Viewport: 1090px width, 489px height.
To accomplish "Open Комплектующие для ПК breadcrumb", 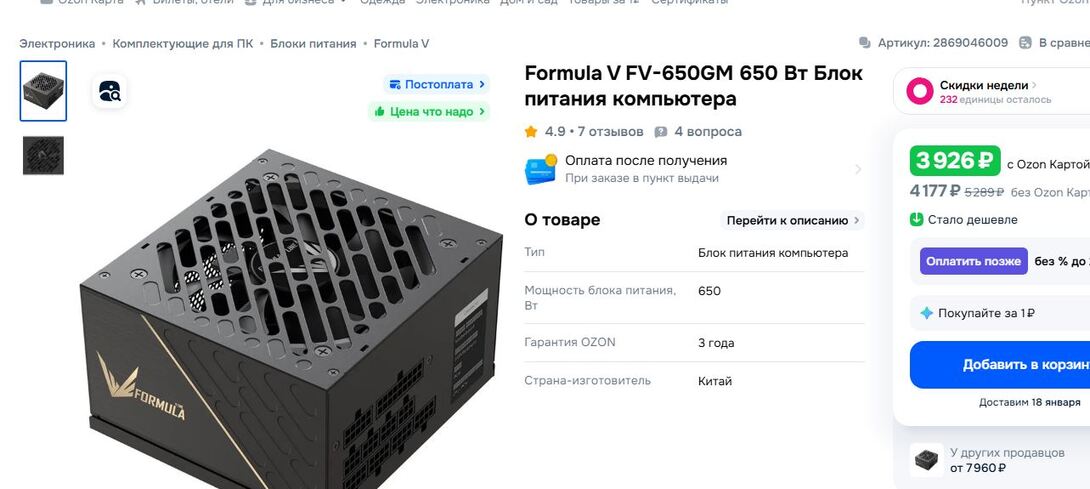I will pos(183,44).
